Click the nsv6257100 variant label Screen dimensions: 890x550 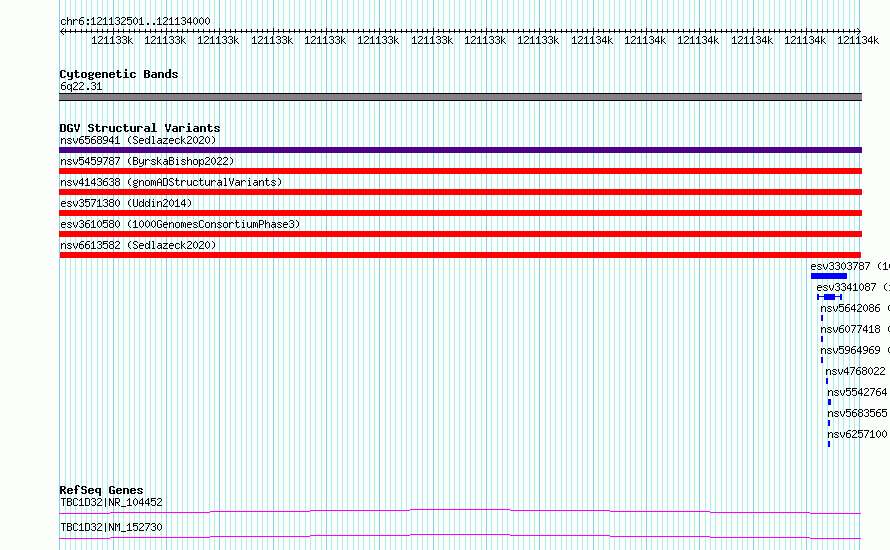coord(857,434)
